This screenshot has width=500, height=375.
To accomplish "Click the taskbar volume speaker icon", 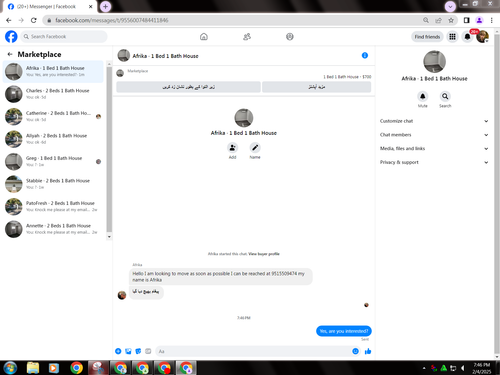I will click(x=463, y=368).
